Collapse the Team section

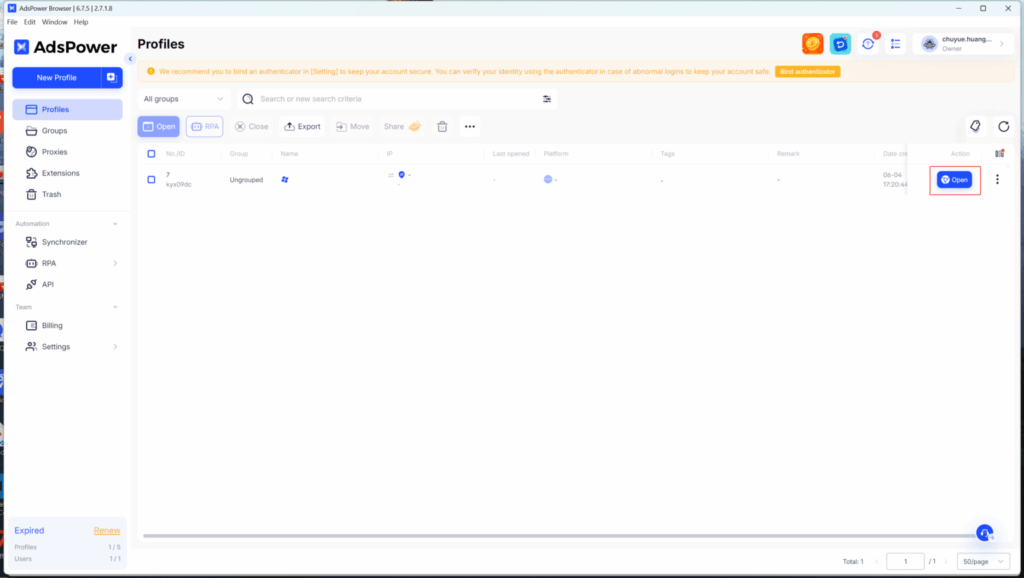pyautogui.click(x=115, y=307)
